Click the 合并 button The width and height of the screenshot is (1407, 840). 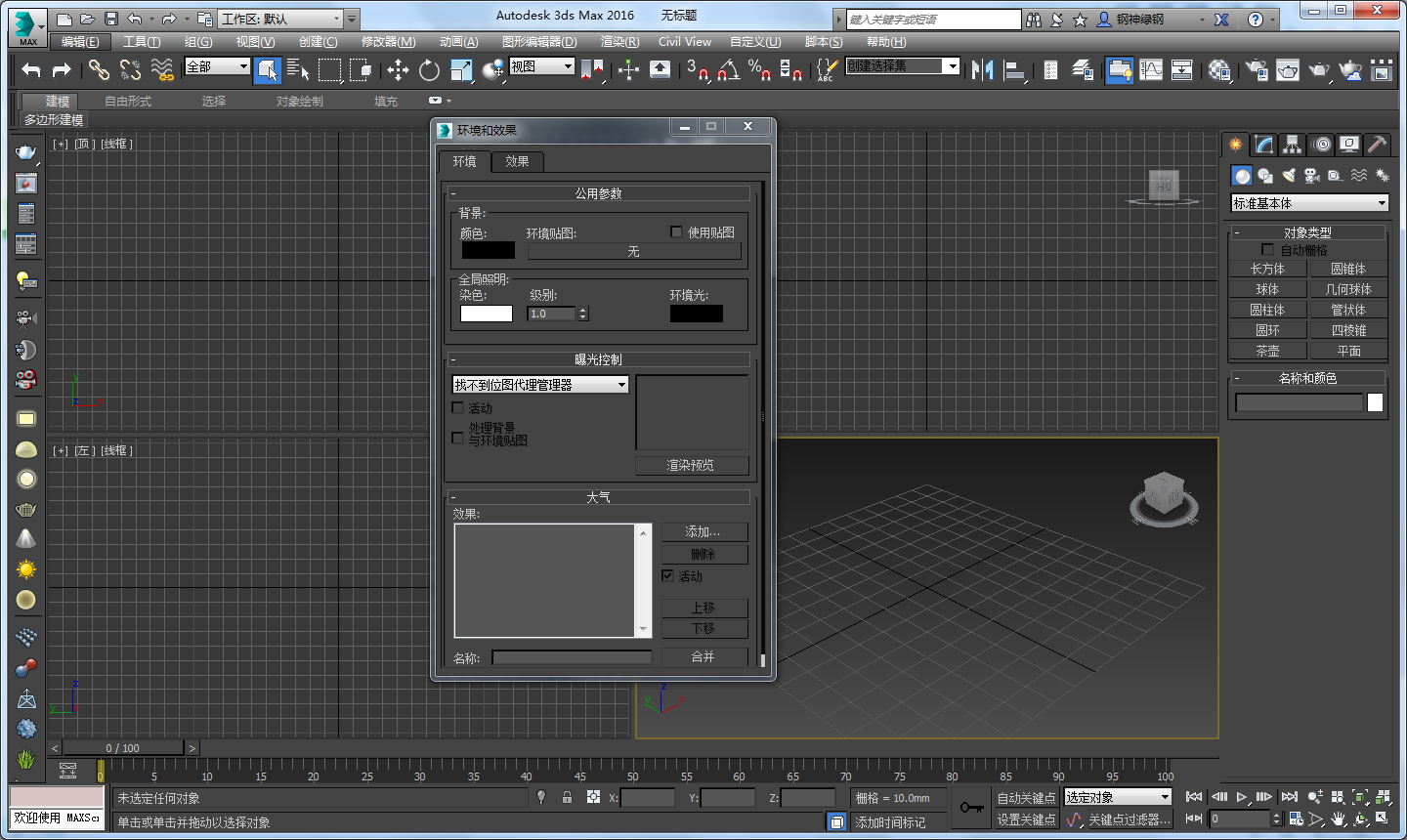click(704, 657)
